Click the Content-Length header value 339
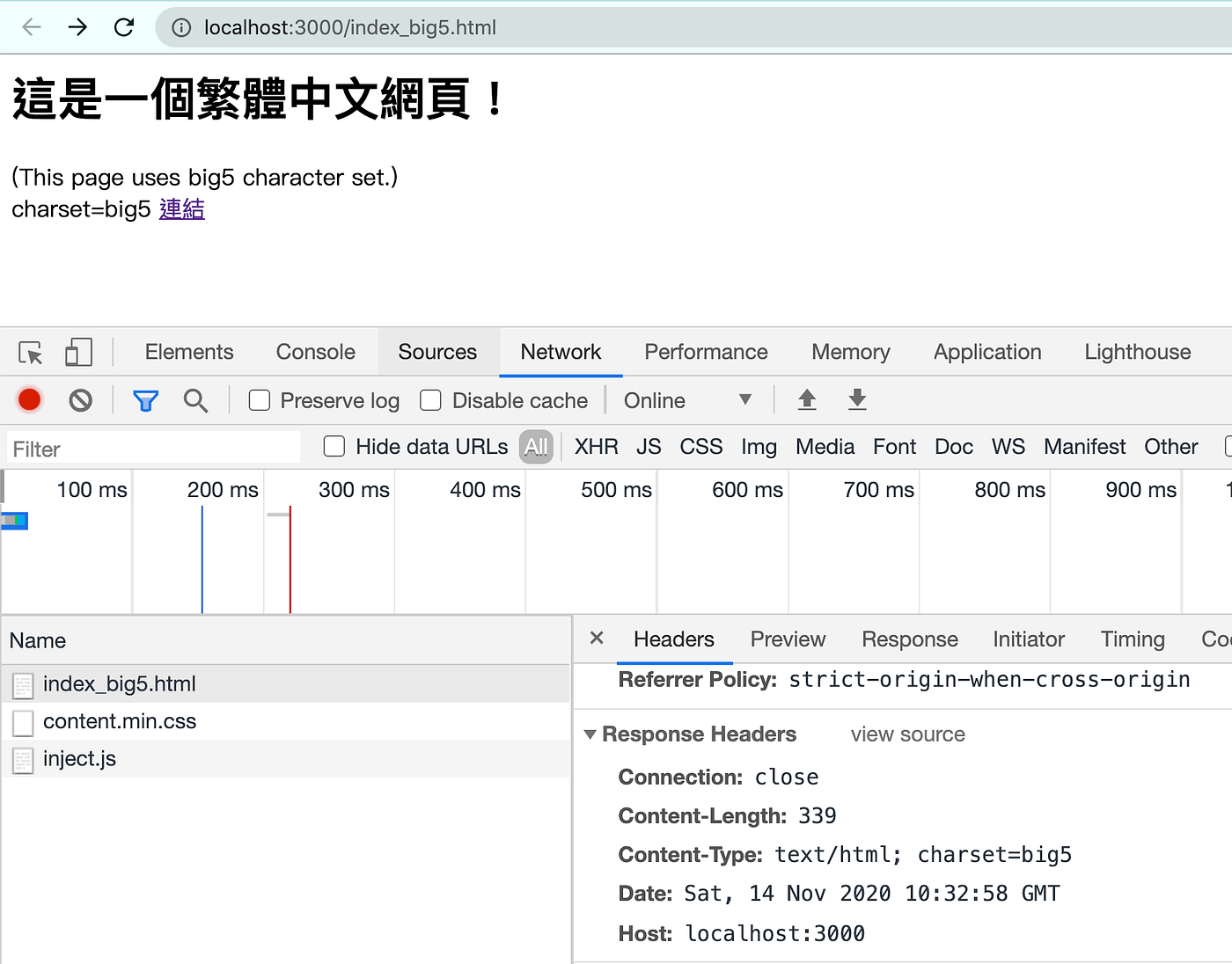Viewport: 1232px width, 964px height. point(818,816)
